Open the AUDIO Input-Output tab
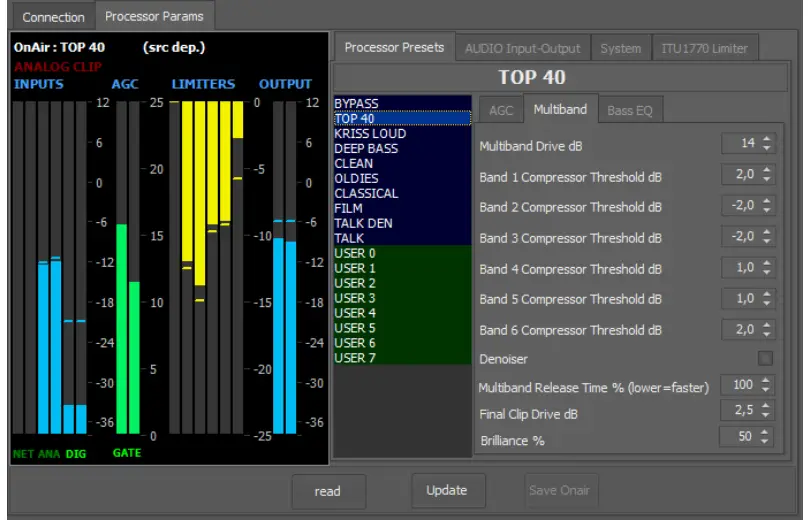 (x=523, y=48)
